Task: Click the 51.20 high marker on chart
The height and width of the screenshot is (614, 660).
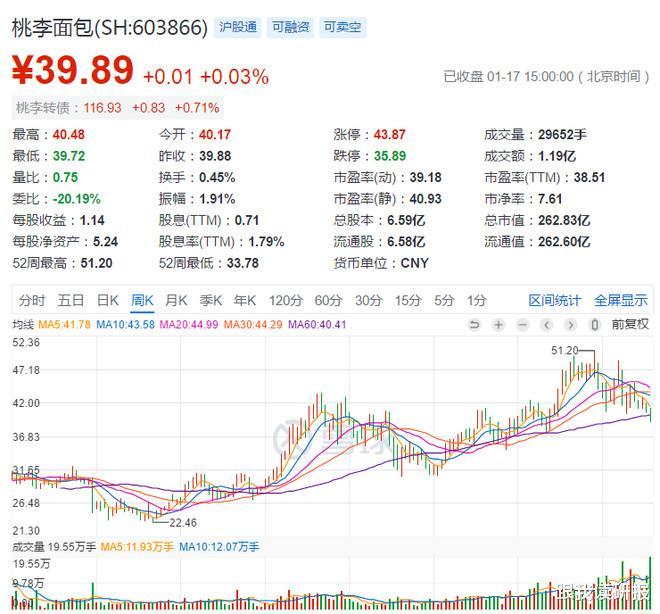Action: pyautogui.click(x=565, y=350)
